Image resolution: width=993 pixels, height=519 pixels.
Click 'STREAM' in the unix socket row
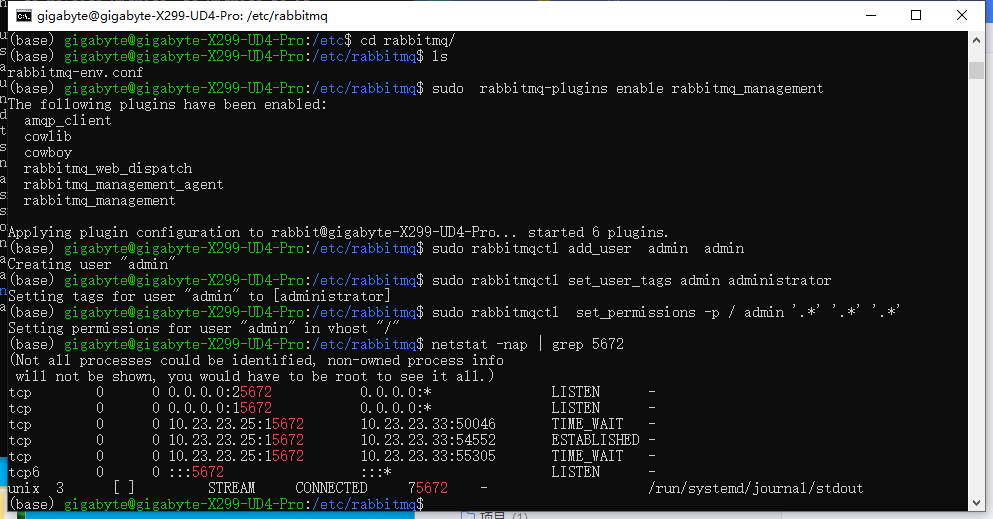pos(231,488)
